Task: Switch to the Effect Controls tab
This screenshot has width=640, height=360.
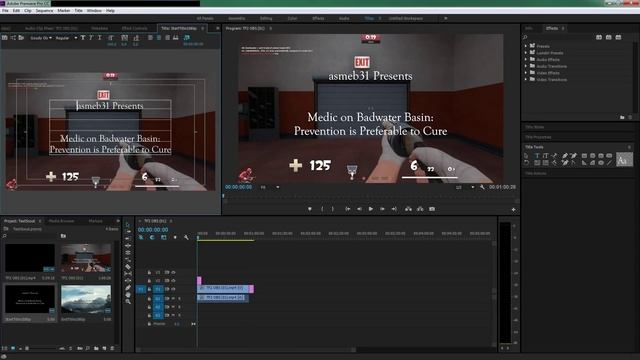Action: (x=135, y=28)
